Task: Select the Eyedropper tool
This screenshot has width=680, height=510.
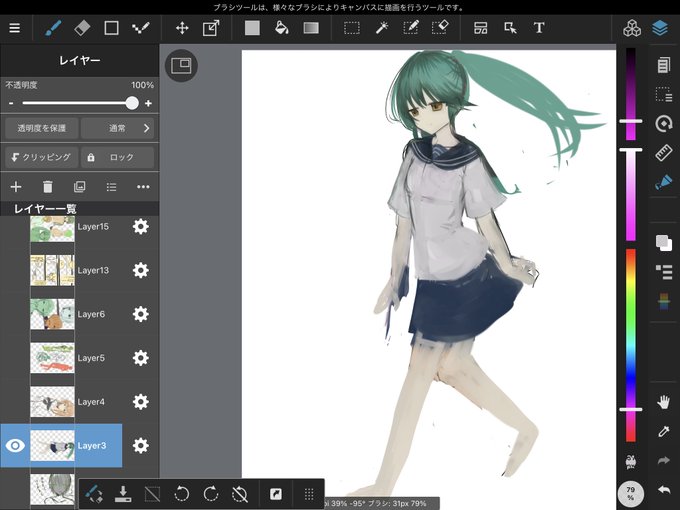Action: point(664,431)
